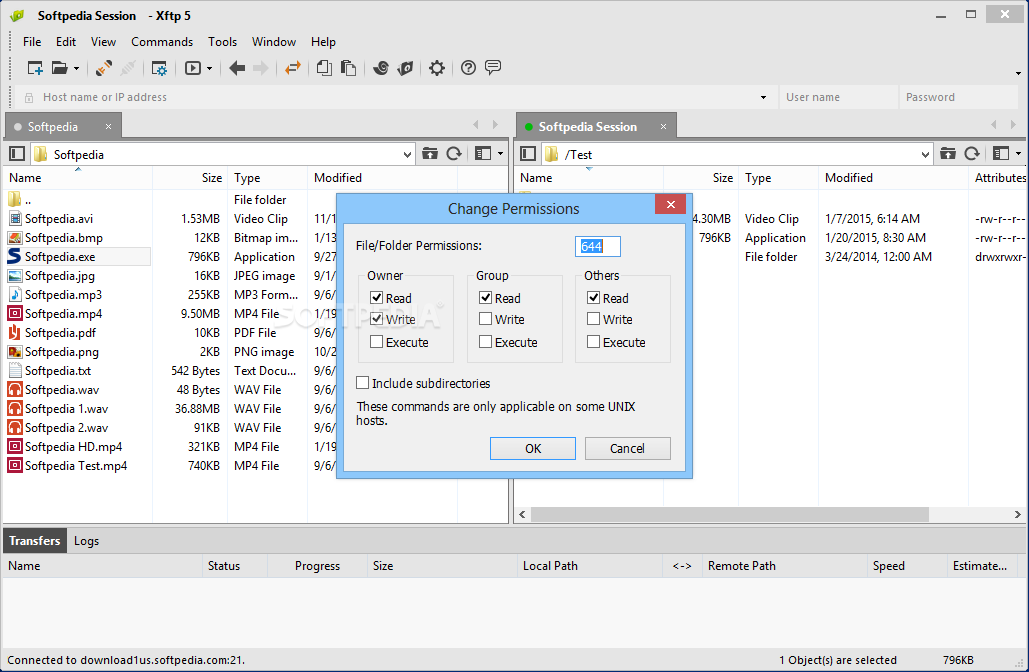Click the Back arrow toolbar icon
Image resolution: width=1029 pixels, height=672 pixels.
pos(237,68)
